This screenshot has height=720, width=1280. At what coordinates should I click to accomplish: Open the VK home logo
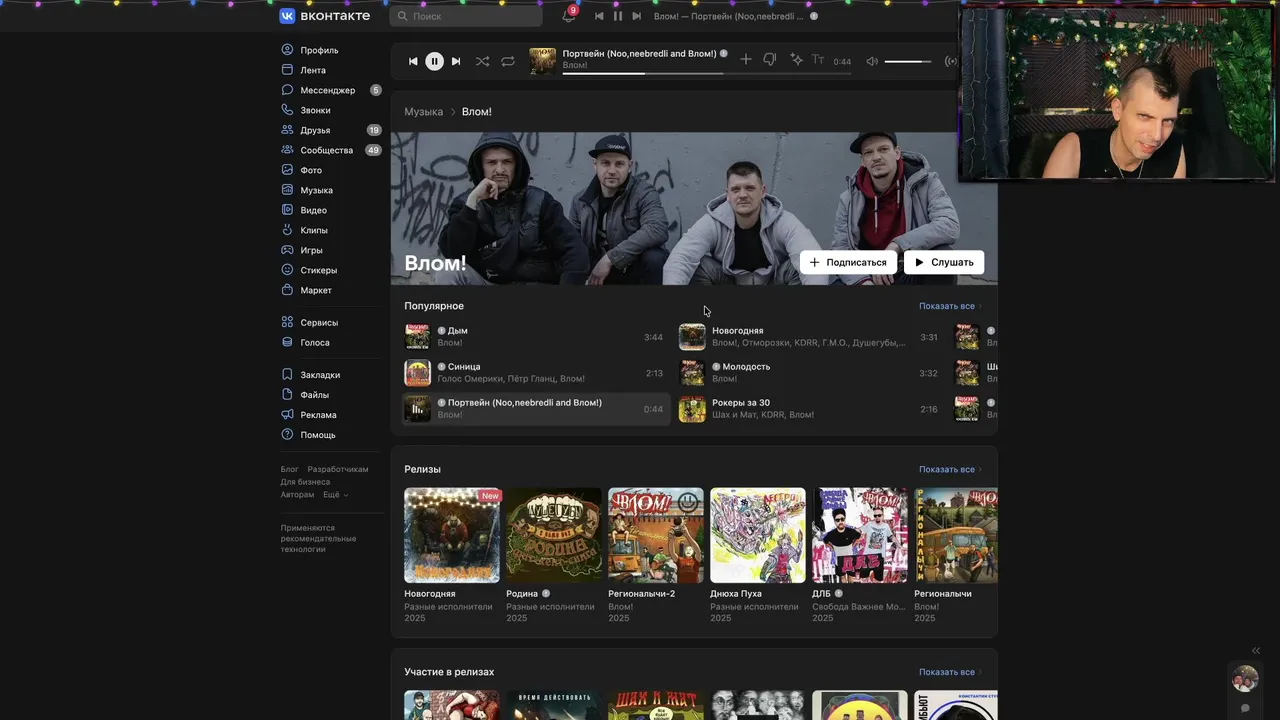pyautogui.click(x=325, y=16)
